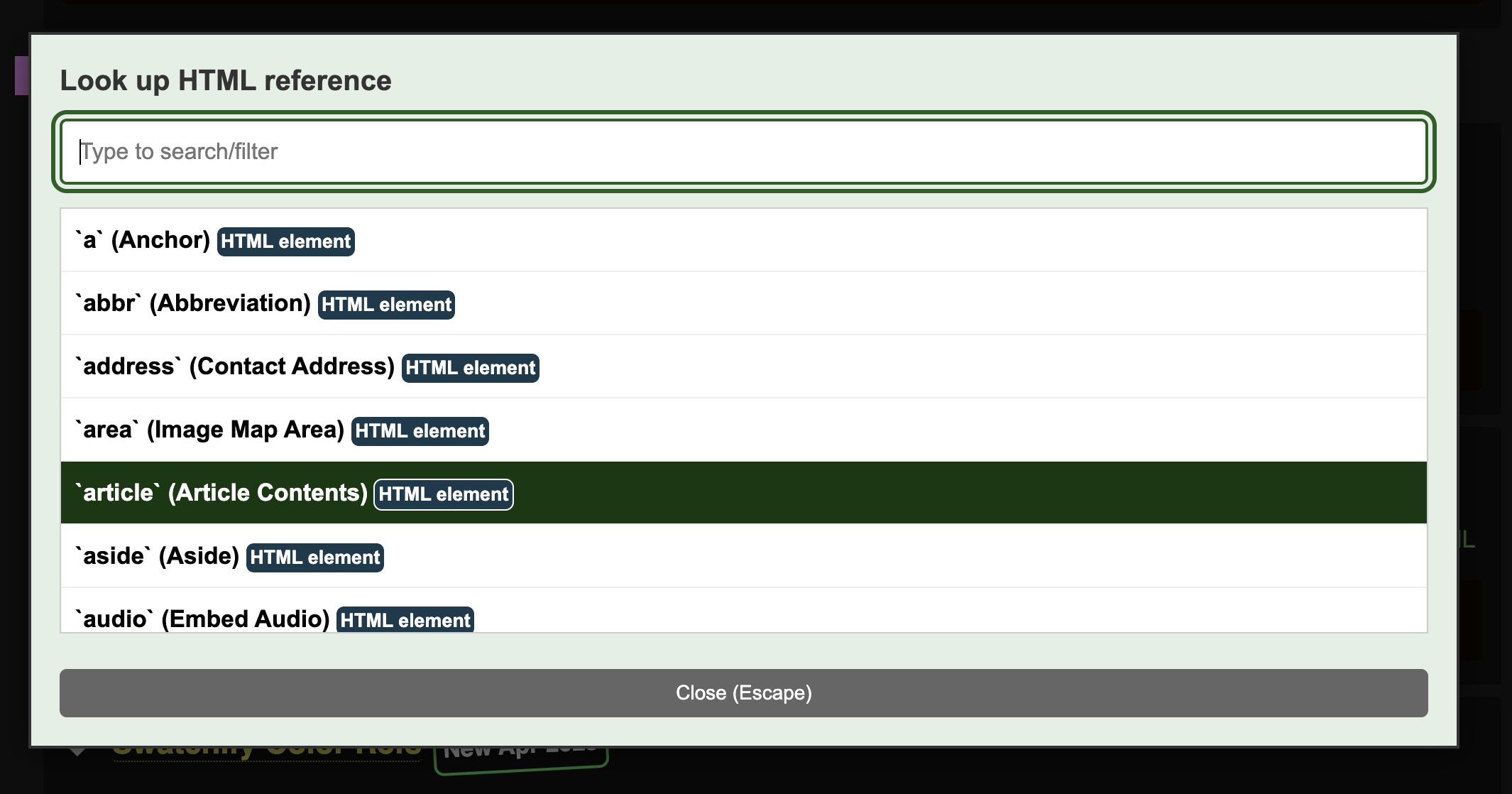Open the `abbr` (Abbreviation) list item
This screenshot has width=1512, height=794.
[743, 303]
